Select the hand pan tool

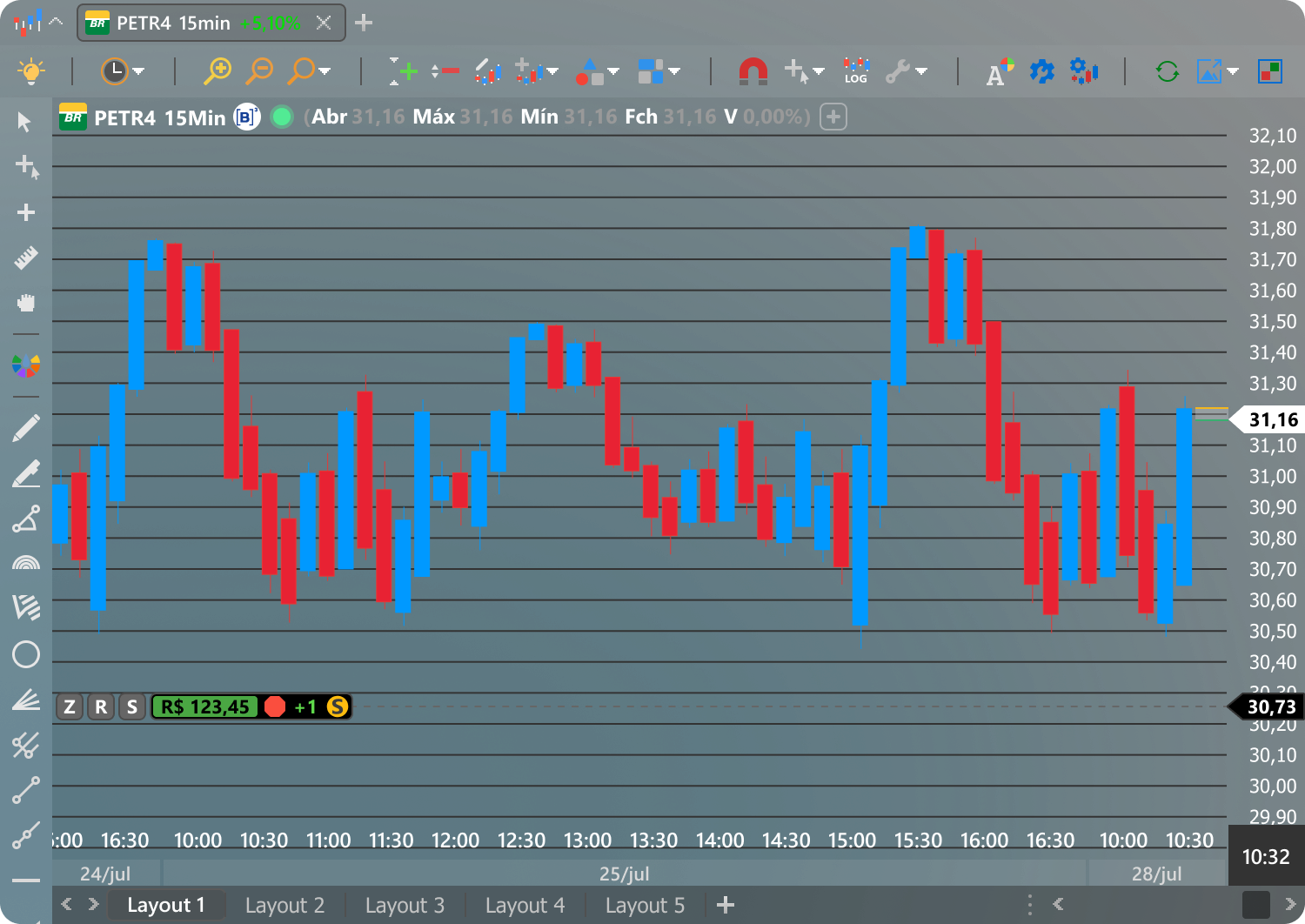point(26,303)
